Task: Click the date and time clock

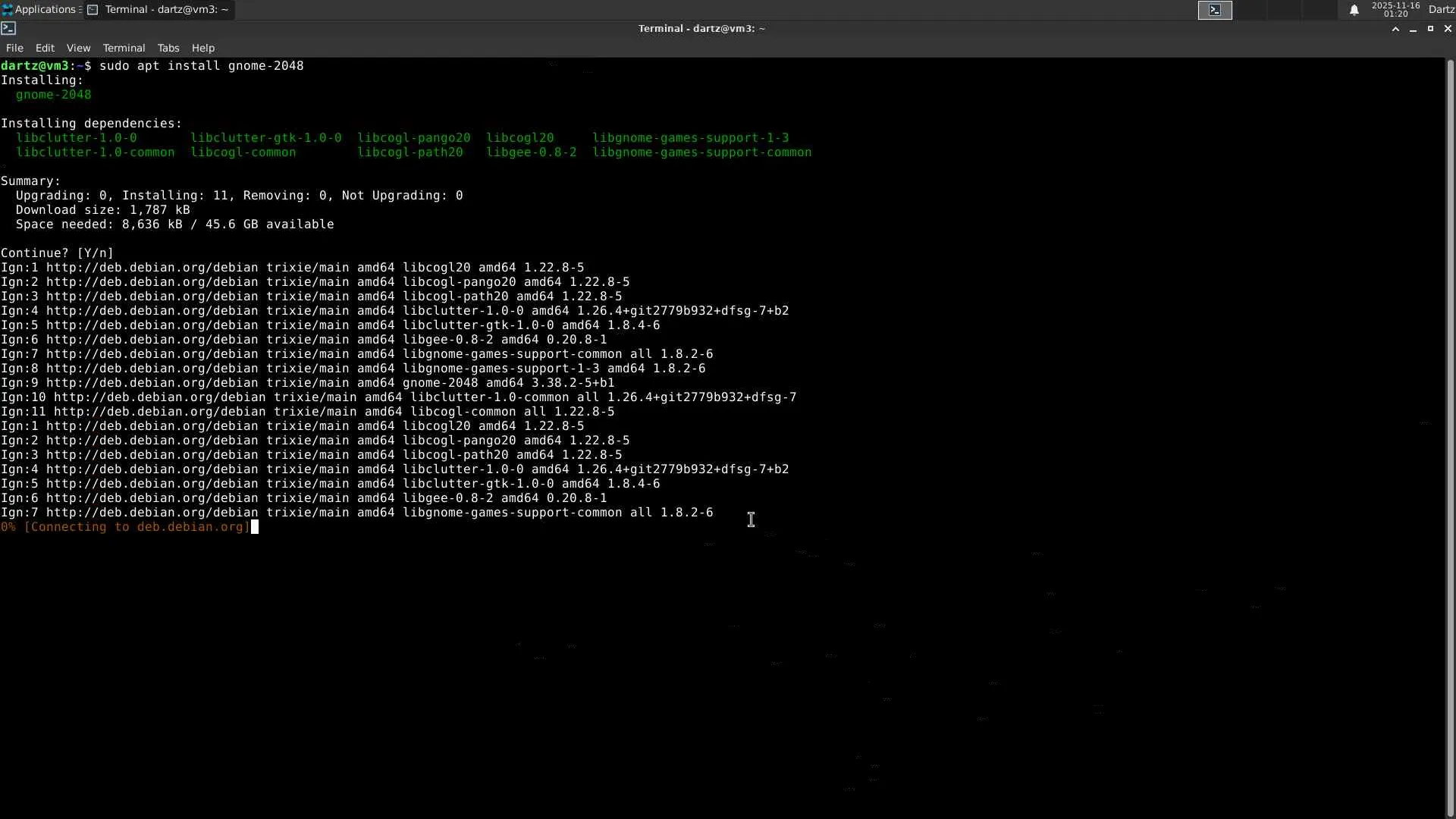Action: [1395, 10]
